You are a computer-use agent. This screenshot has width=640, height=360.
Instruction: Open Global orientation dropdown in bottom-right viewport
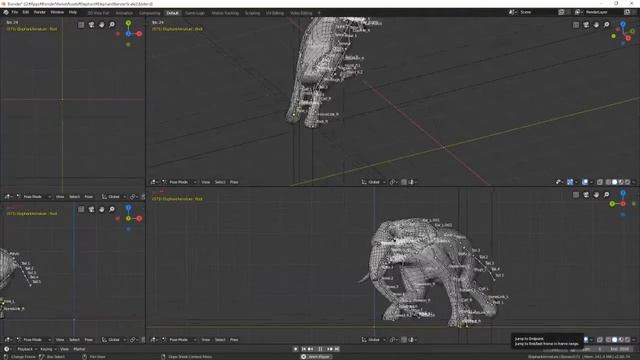pyautogui.click(x=373, y=340)
